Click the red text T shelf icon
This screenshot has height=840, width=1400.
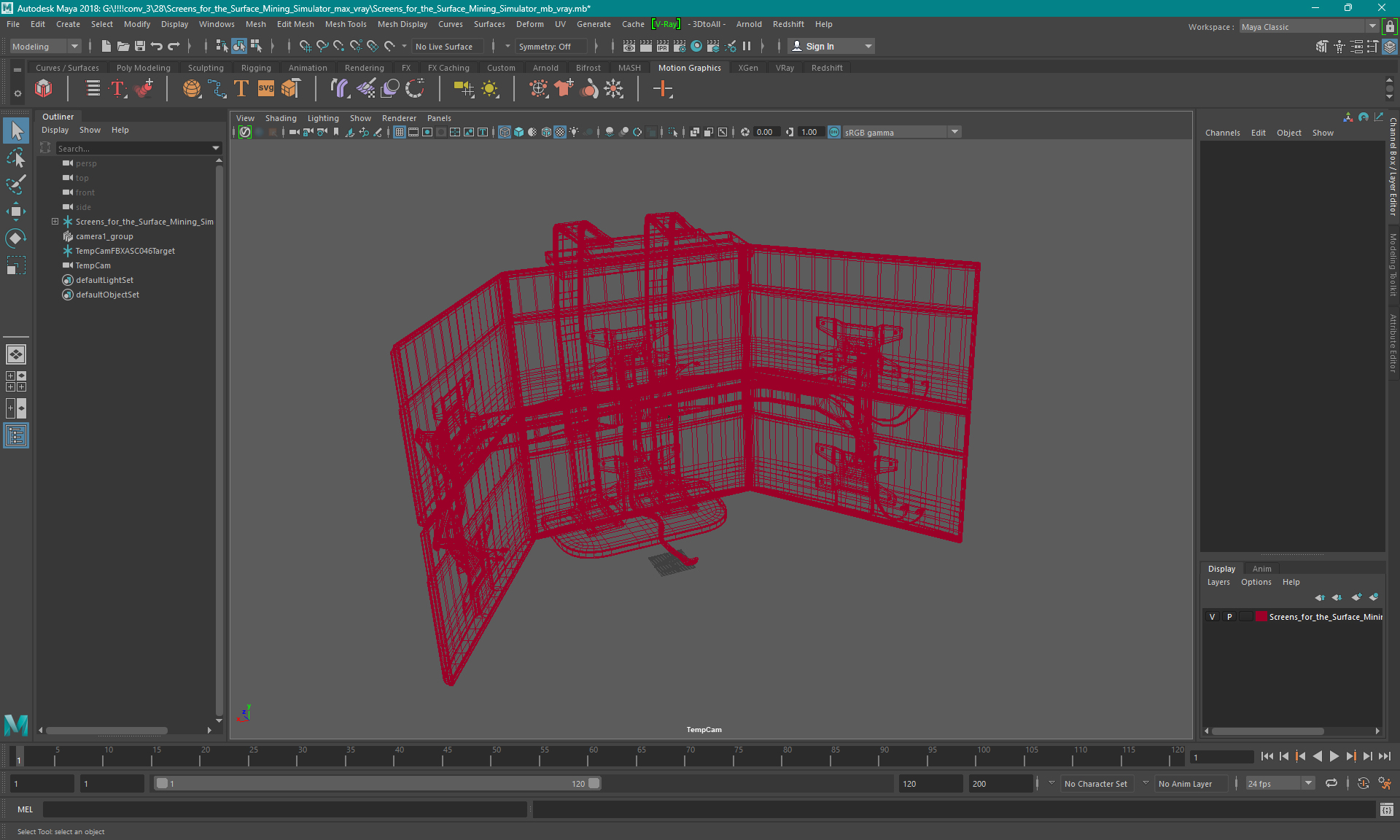(x=117, y=89)
